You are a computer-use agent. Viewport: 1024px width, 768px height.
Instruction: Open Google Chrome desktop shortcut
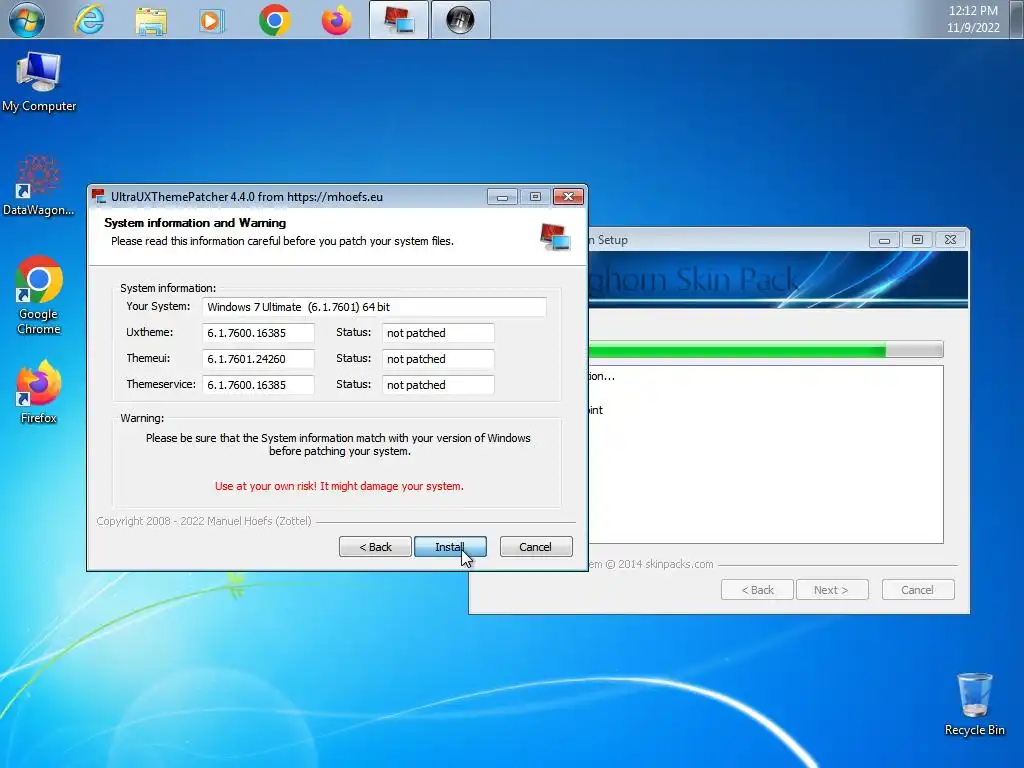[39, 295]
